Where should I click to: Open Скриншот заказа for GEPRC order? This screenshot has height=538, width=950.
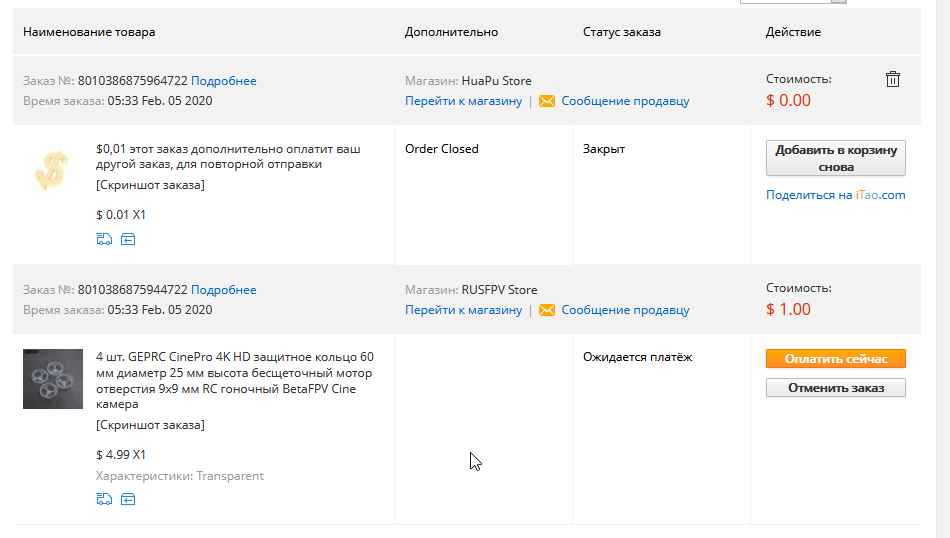point(150,425)
